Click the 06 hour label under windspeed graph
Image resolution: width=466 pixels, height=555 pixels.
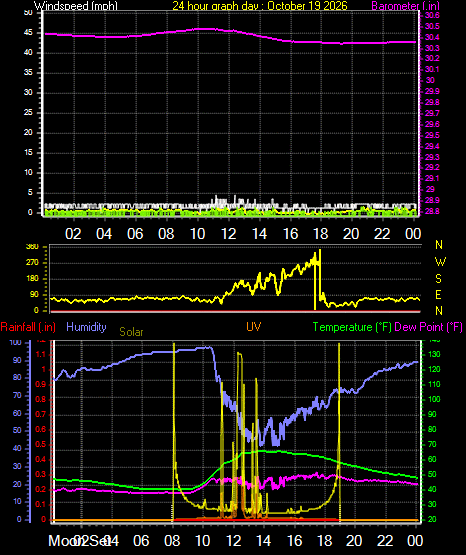[135, 234]
